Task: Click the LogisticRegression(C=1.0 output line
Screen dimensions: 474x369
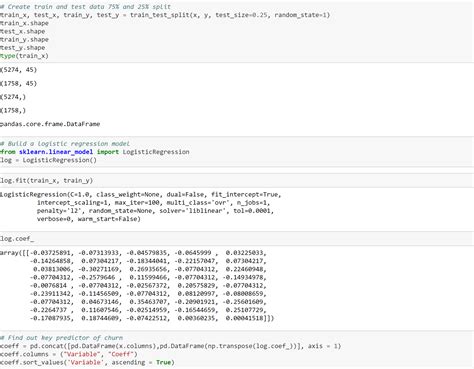Action: (141, 194)
